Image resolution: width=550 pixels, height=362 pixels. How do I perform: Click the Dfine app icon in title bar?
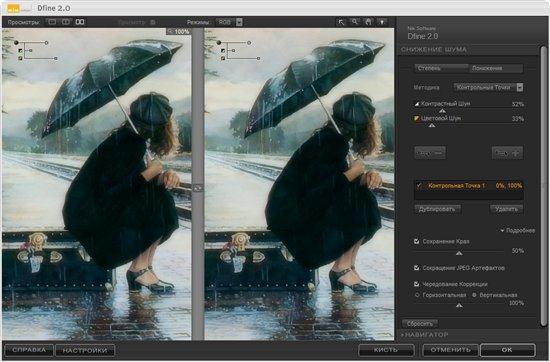pyautogui.click(x=13, y=8)
